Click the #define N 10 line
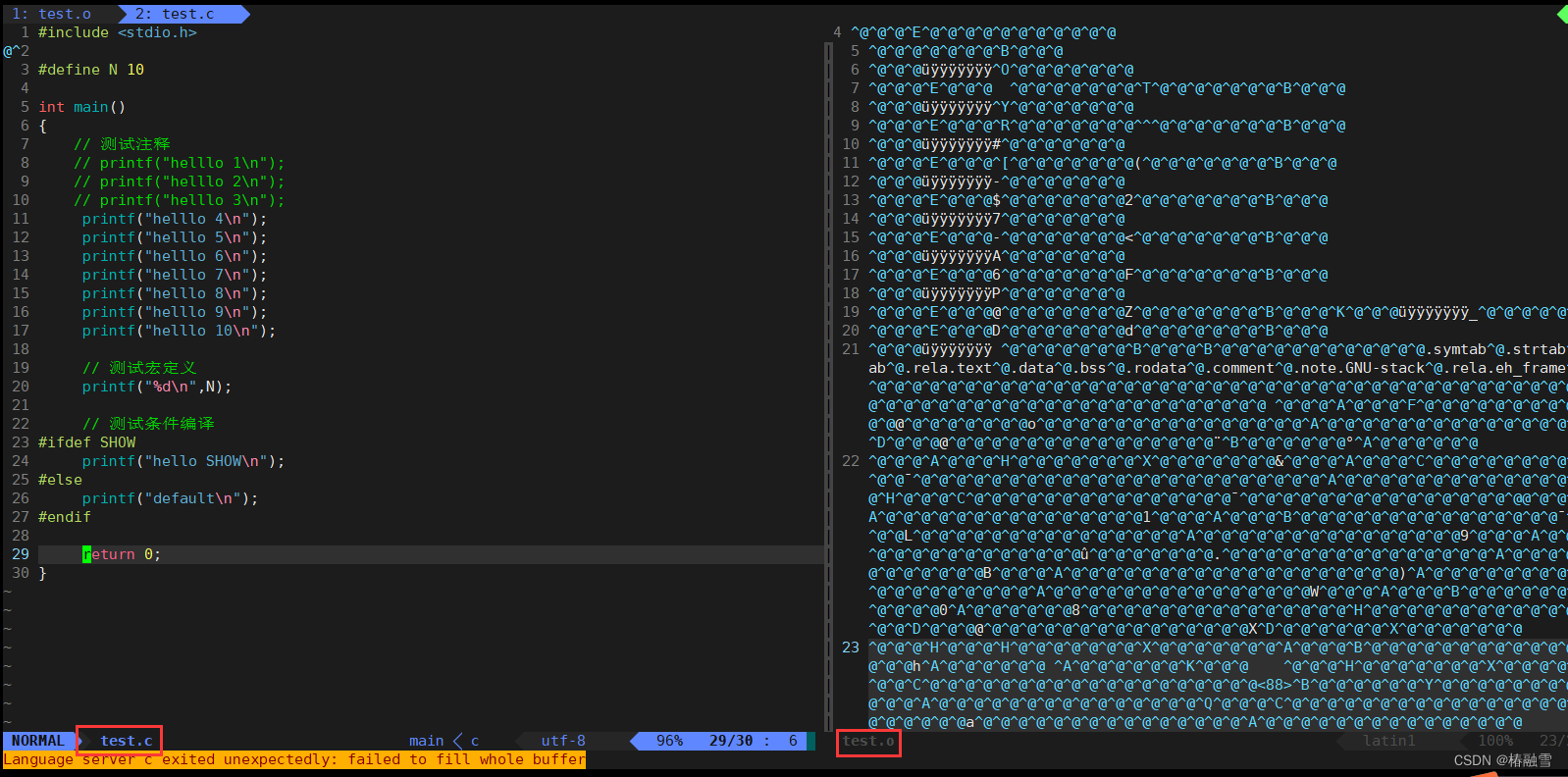 91,70
